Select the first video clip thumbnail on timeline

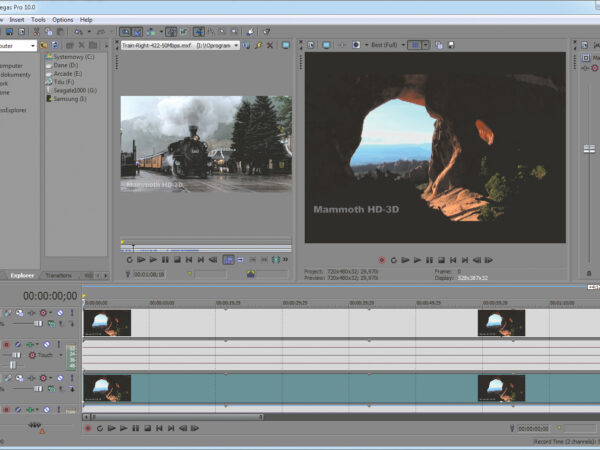point(108,322)
